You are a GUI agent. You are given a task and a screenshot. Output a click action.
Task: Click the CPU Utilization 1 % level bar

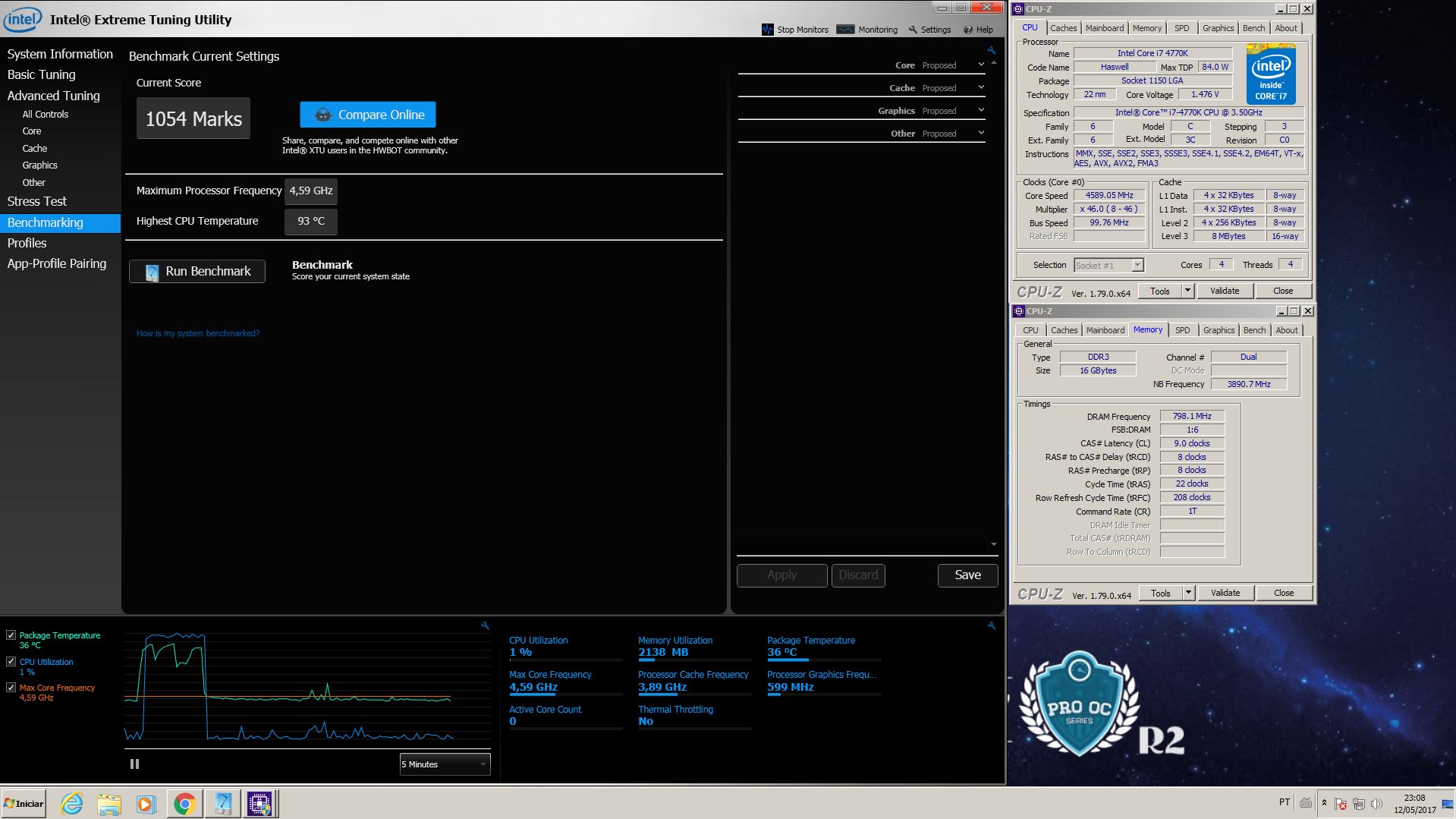click(x=565, y=660)
